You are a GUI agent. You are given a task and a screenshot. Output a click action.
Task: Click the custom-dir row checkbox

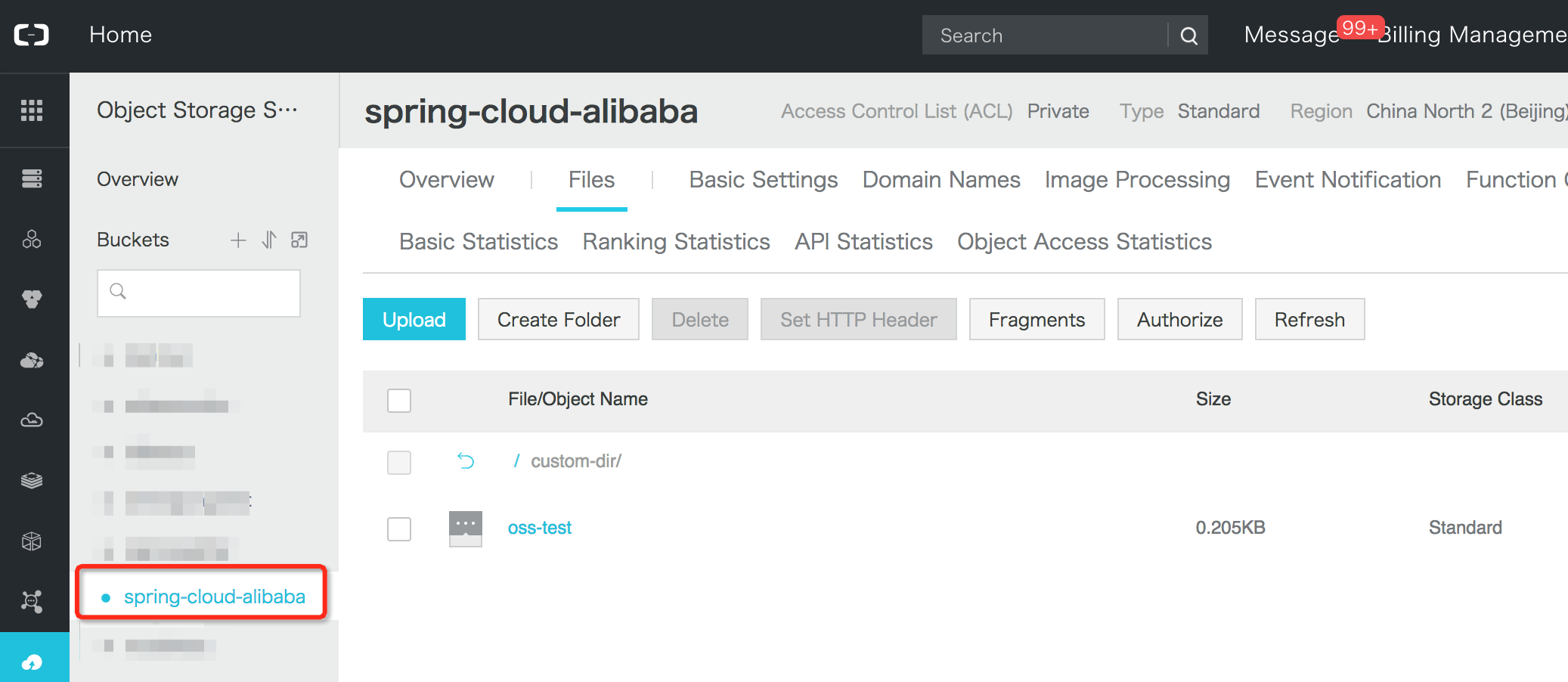pos(399,462)
